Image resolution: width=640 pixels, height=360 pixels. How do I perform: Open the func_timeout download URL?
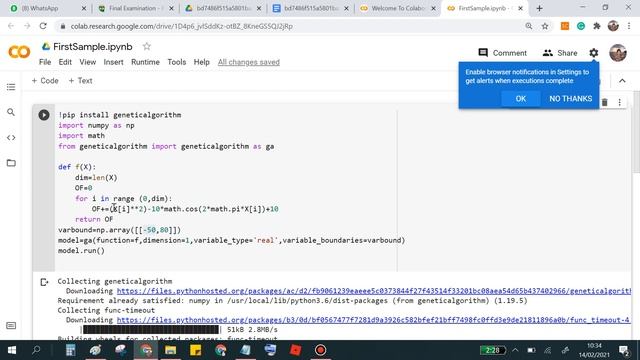(x=373, y=320)
